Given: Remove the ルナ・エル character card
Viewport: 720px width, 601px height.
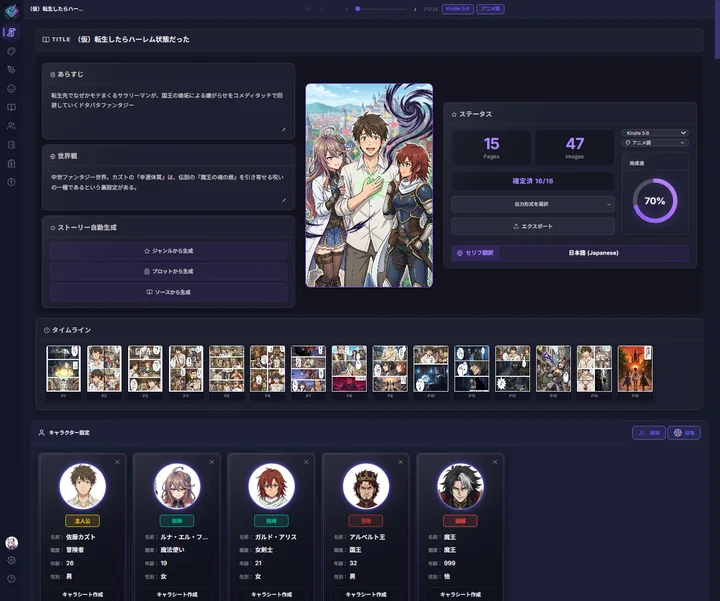Looking at the screenshot, I should (x=212, y=462).
